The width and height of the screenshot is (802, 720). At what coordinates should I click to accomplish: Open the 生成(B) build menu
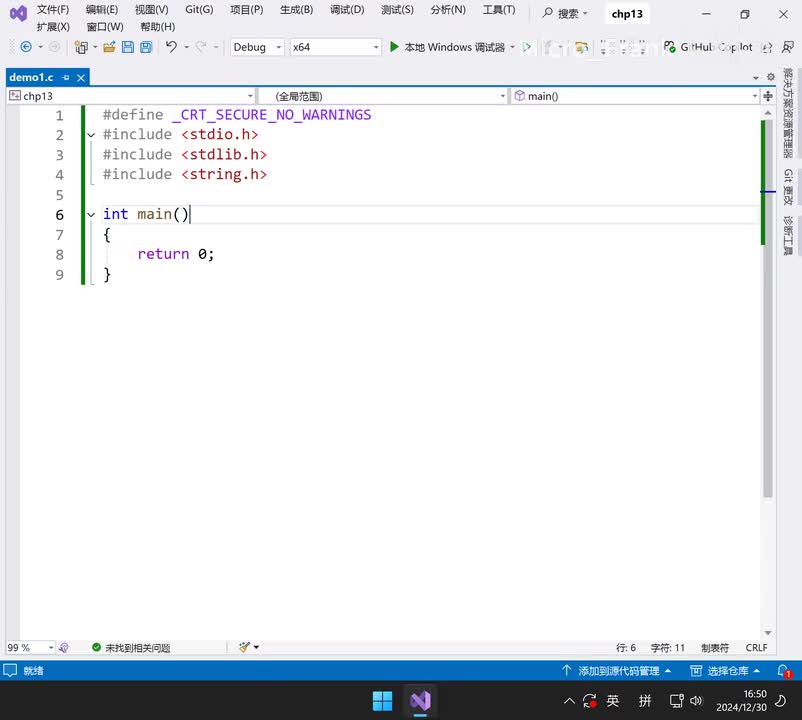tap(296, 10)
